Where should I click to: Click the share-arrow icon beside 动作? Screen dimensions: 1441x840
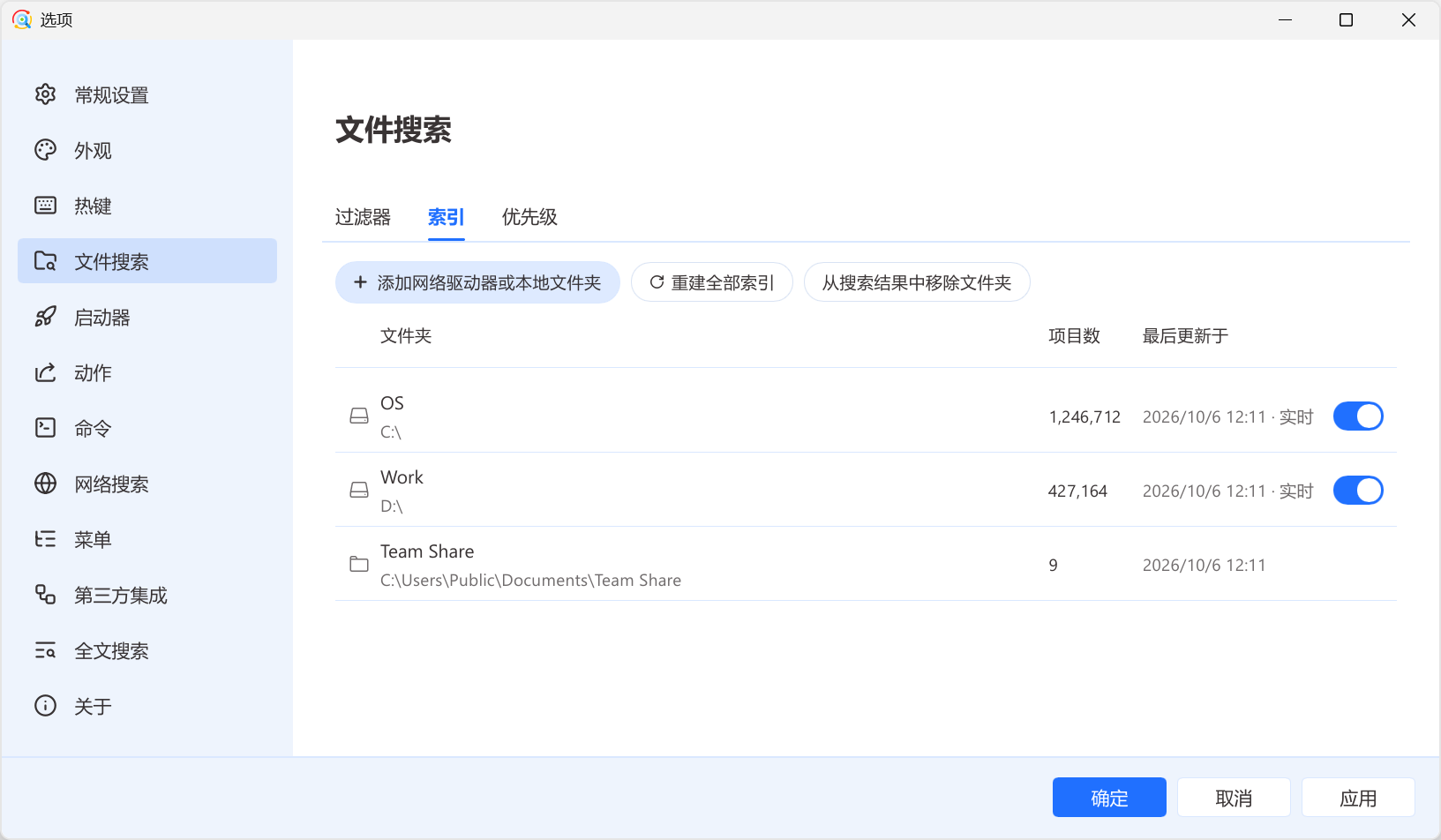tap(45, 372)
